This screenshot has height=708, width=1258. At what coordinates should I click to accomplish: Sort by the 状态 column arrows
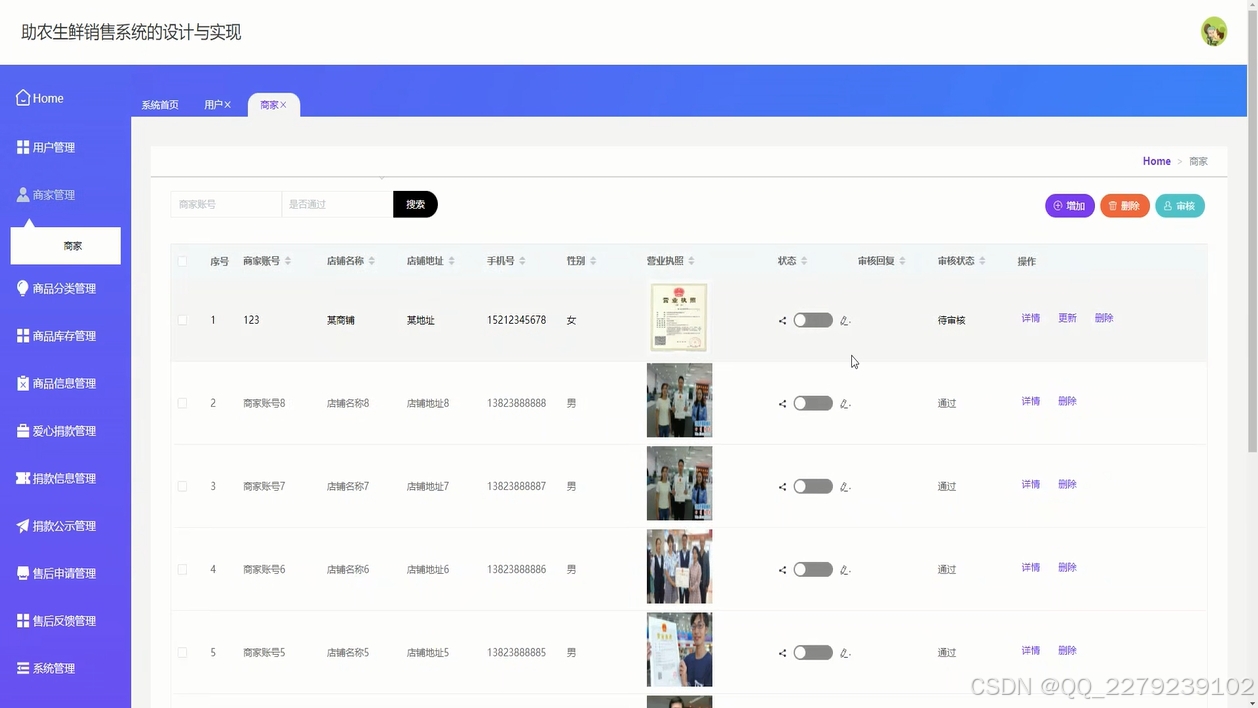[x=804, y=261]
